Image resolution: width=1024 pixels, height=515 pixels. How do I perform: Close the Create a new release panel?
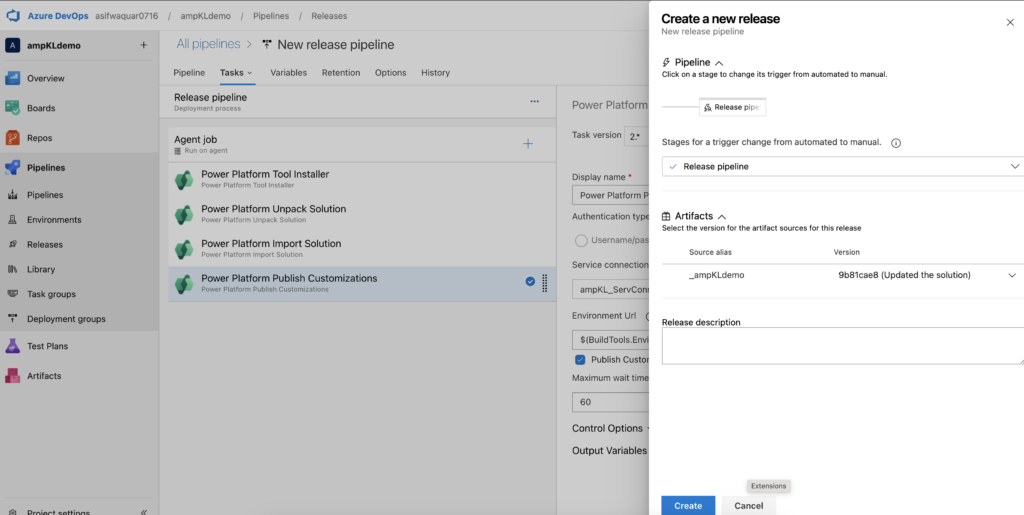(1010, 22)
